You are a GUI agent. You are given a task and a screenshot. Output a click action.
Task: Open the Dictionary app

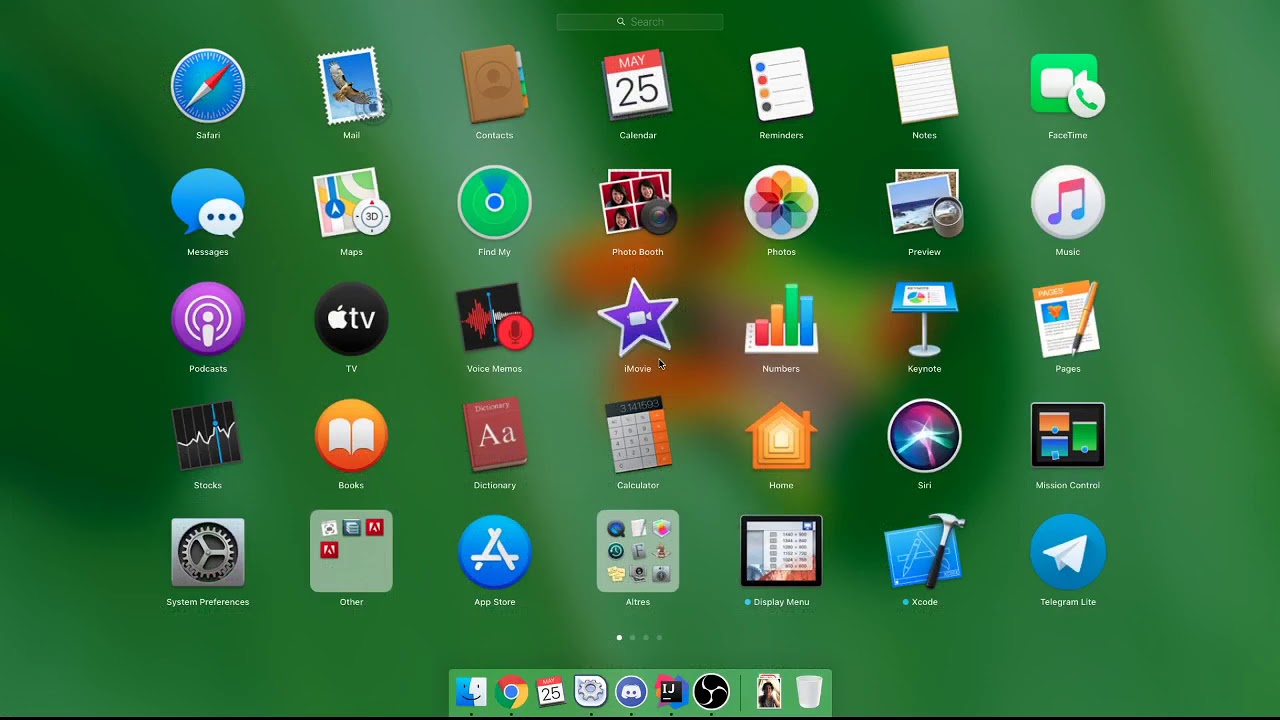494,436
